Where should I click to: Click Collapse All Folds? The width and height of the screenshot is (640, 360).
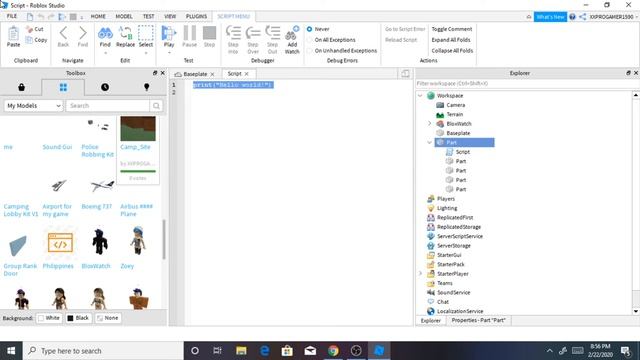pyautogui.click(x=452, y=51)
